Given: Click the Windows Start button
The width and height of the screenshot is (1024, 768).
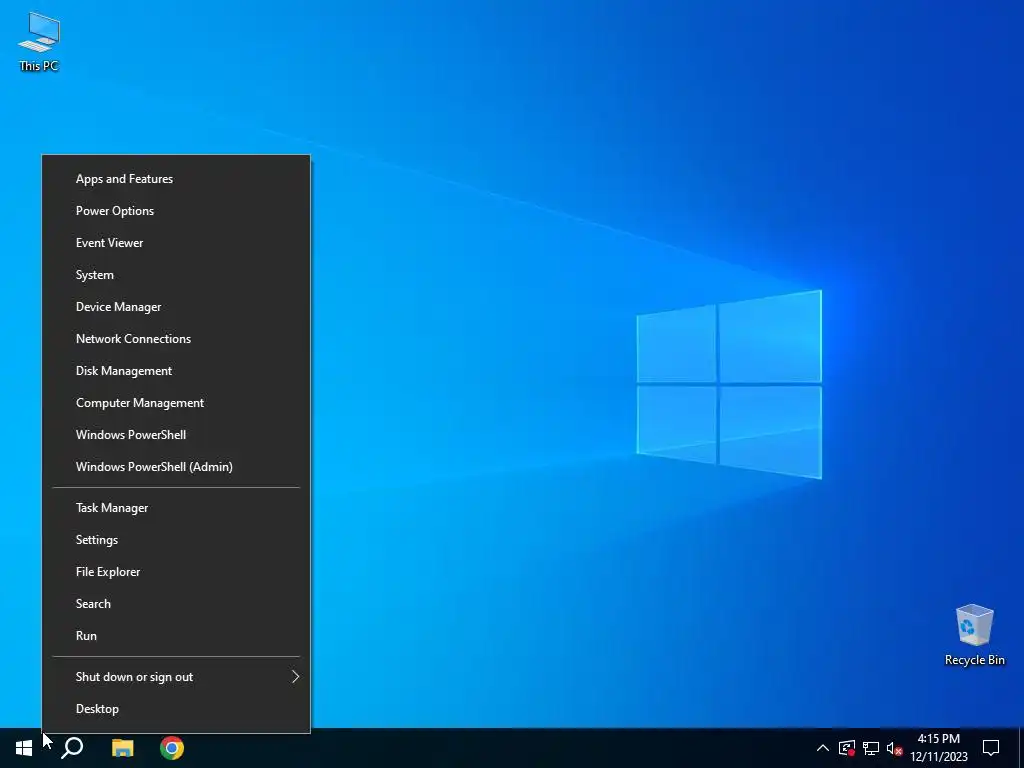Looking at the screenshot, I should [x=24, y=748].
